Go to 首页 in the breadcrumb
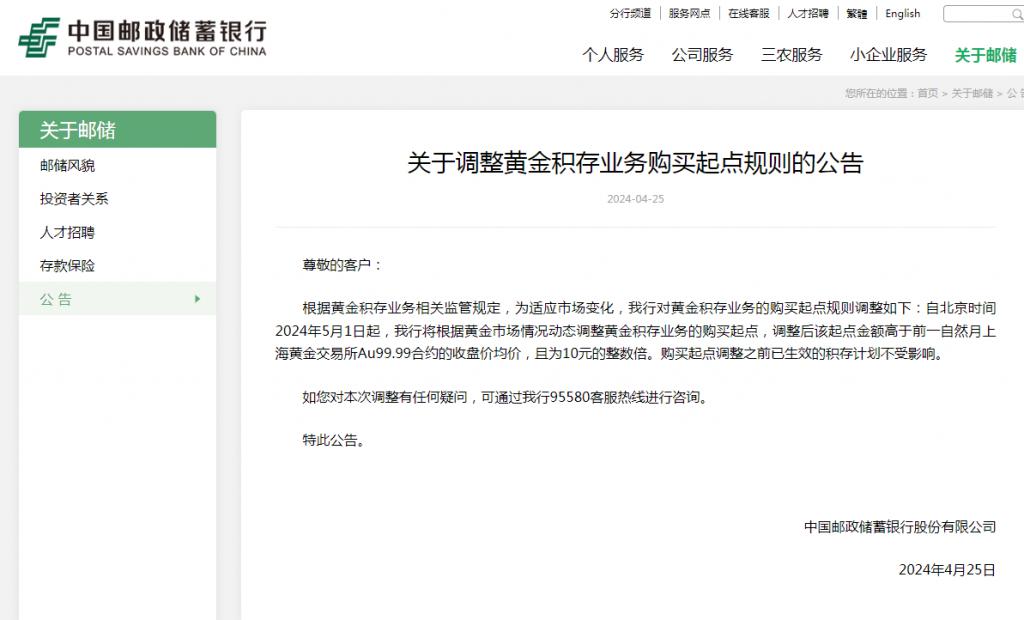The height and width of the screenshot is (620, 1024). pyautogui.click(x=927, y=93)
